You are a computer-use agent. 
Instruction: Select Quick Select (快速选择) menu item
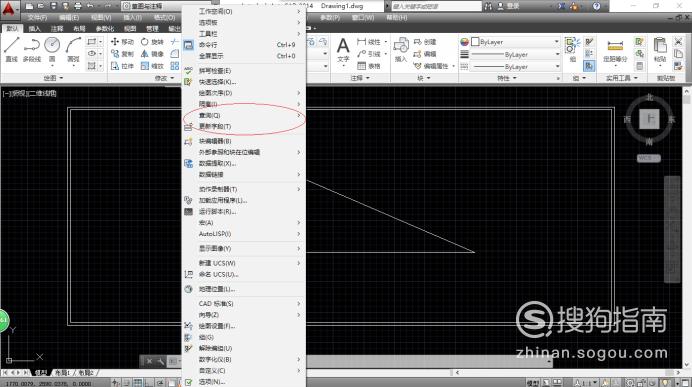click(244, 82)
